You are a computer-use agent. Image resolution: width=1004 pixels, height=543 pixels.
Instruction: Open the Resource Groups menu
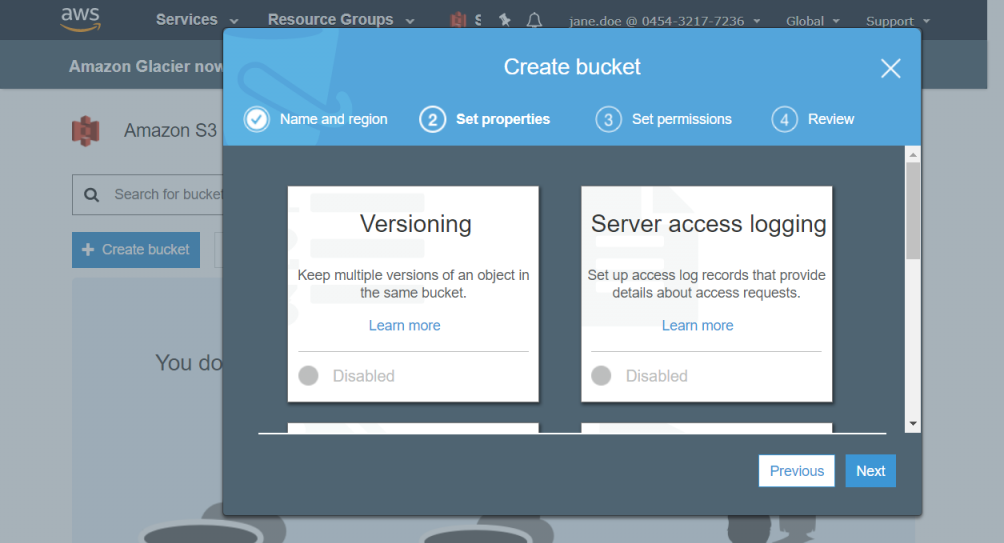(330, 20)
